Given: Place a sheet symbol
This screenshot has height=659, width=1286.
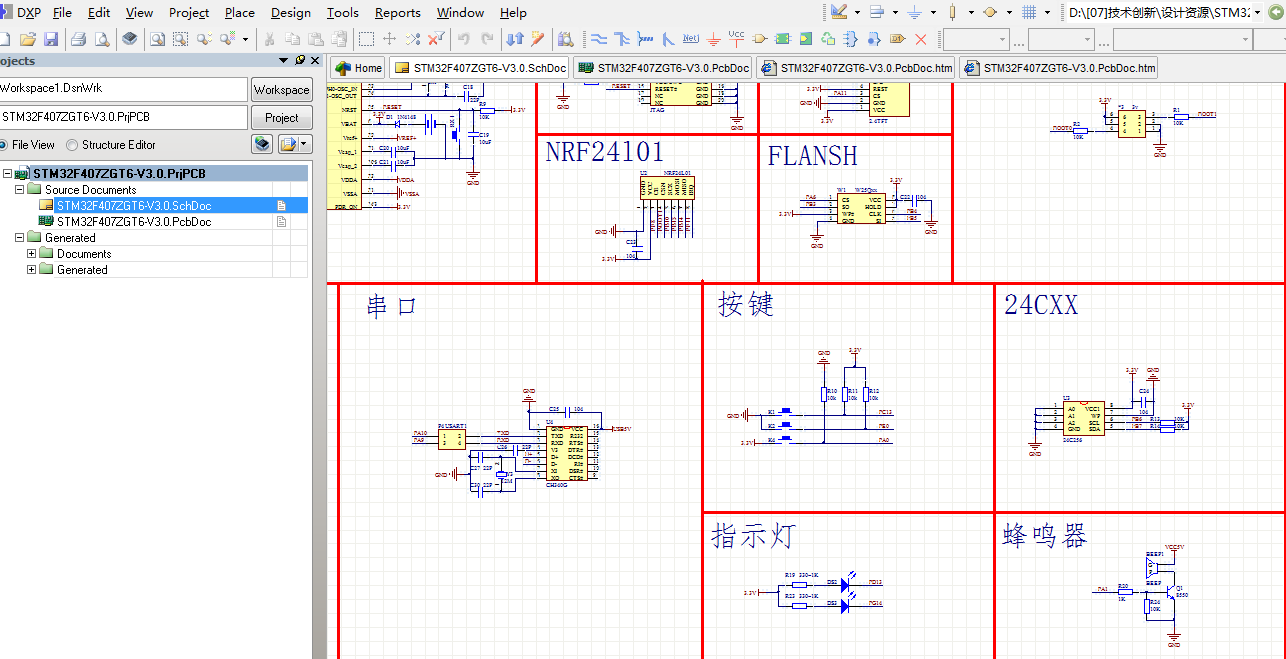Looking at the screenshot, I should click(783, 39).
